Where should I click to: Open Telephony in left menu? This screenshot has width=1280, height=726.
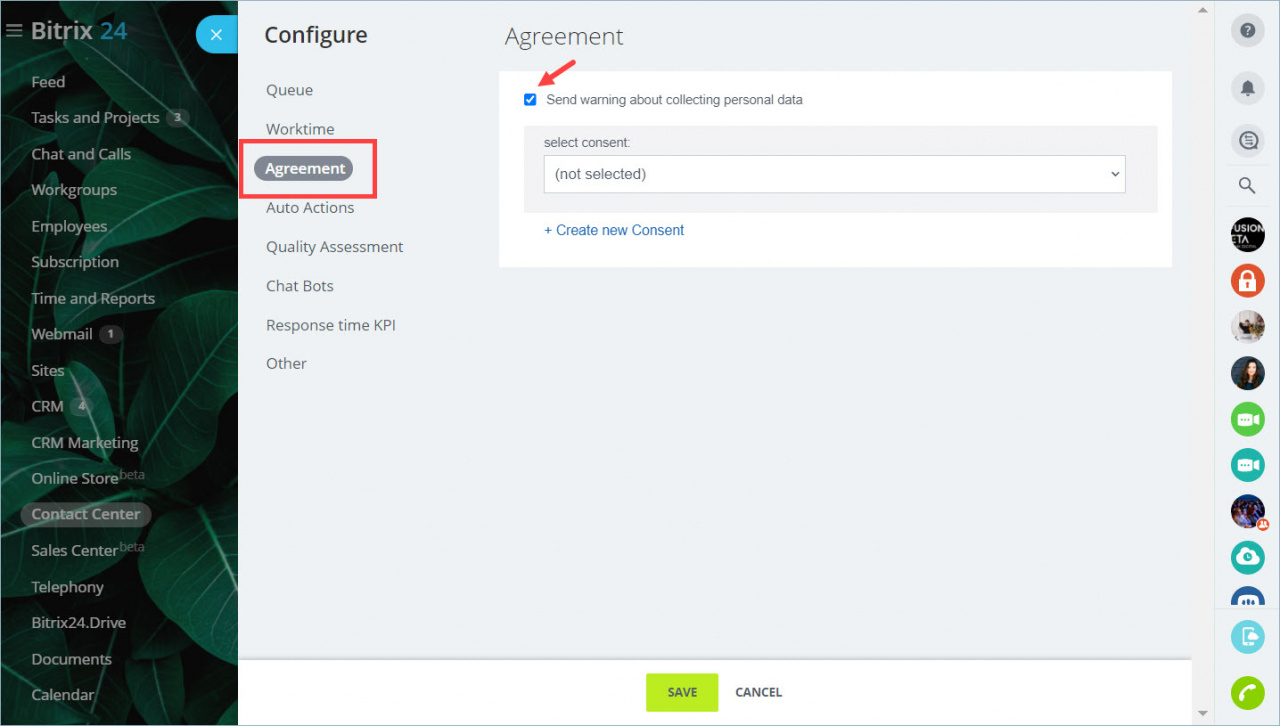67,587
